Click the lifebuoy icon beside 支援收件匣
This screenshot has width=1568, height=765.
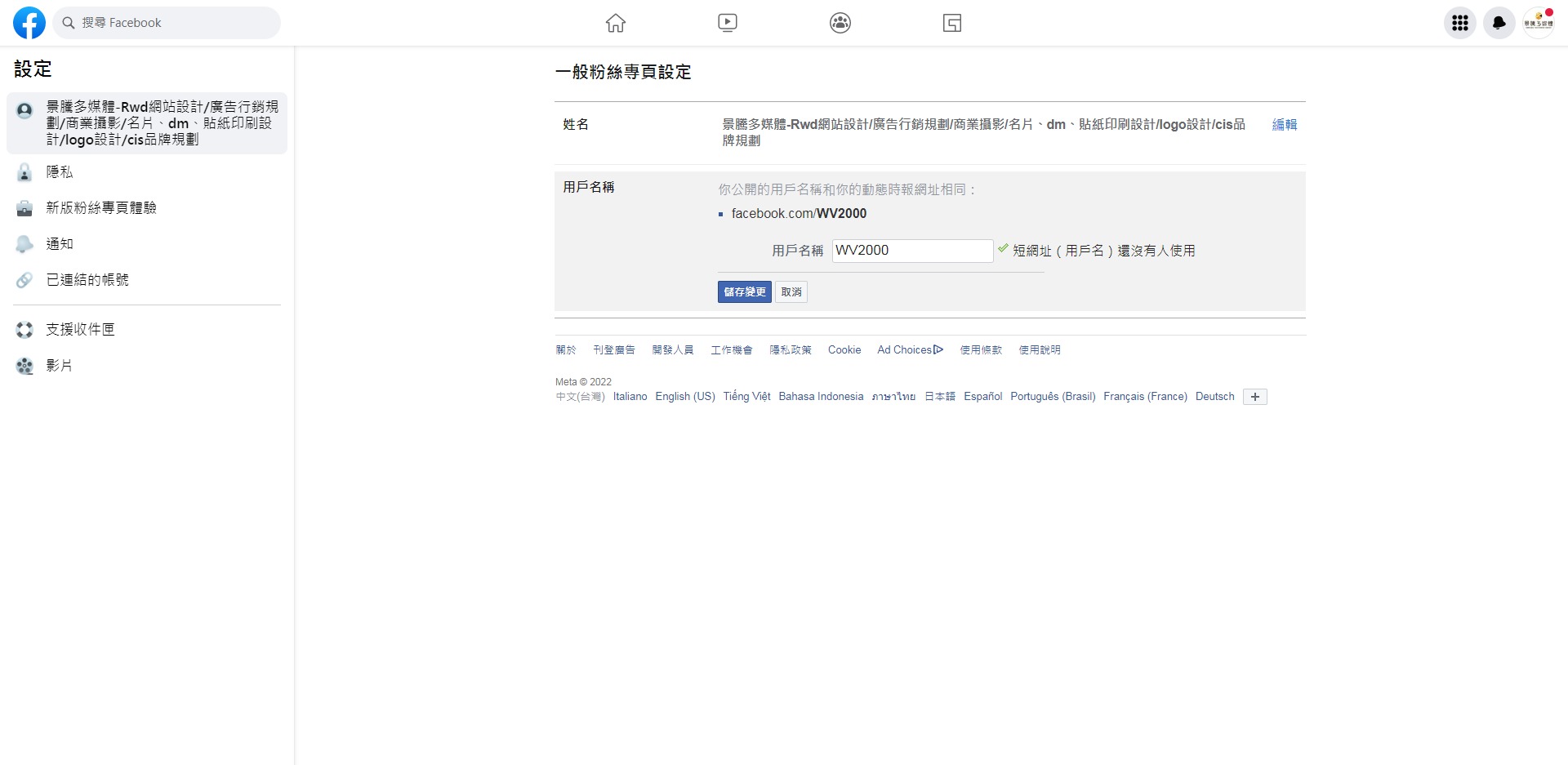pos(24,330)
